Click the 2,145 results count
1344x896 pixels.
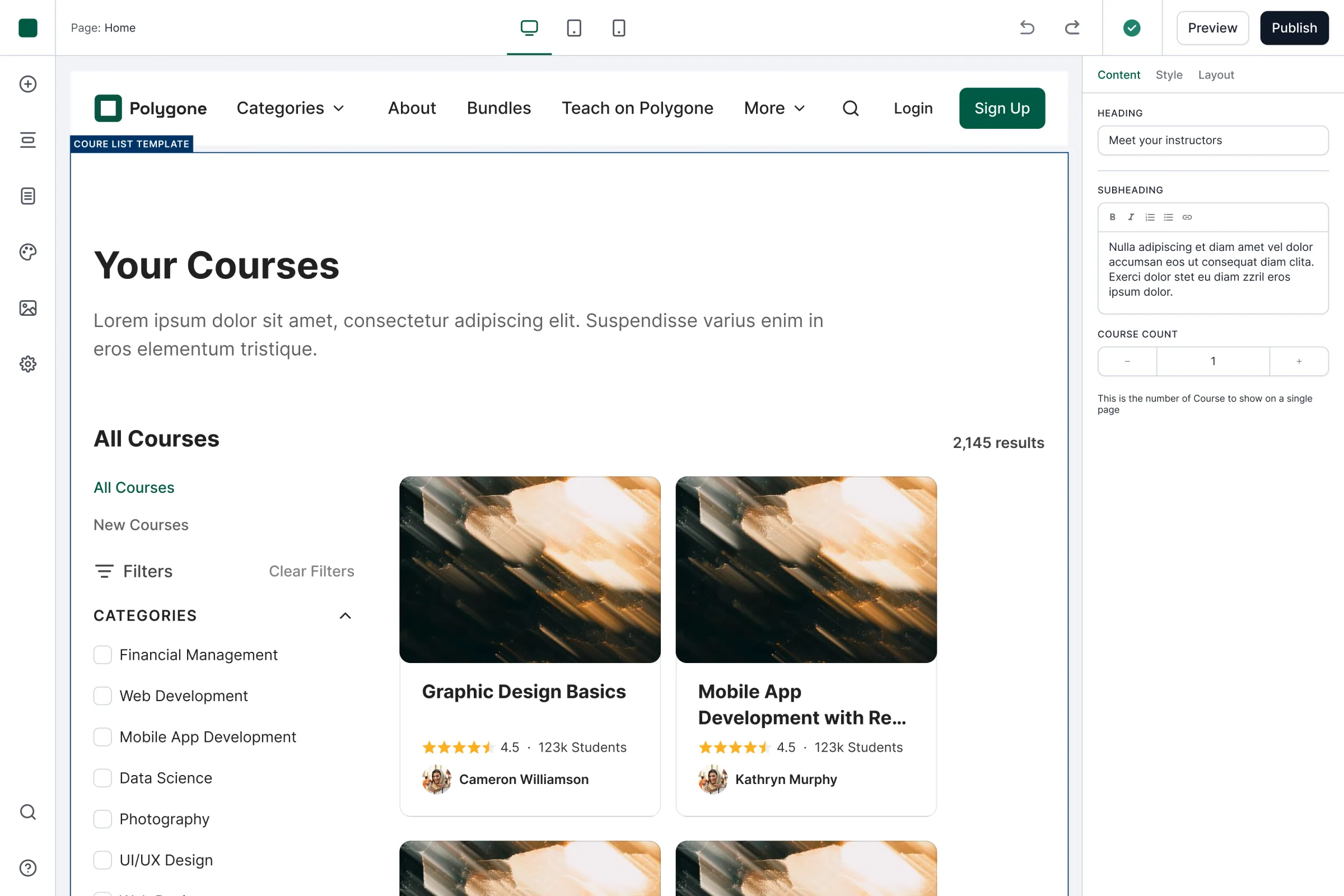pyautogui.click(x=998, y=443)
